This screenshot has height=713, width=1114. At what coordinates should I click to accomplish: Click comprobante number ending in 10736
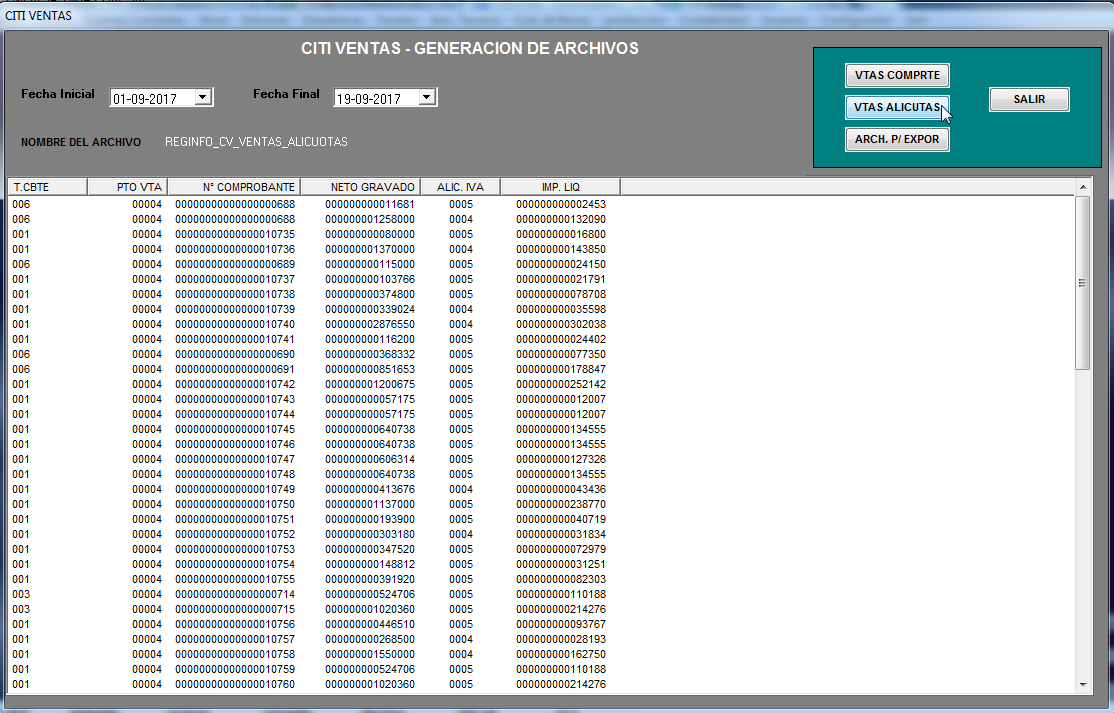point(235,249)
